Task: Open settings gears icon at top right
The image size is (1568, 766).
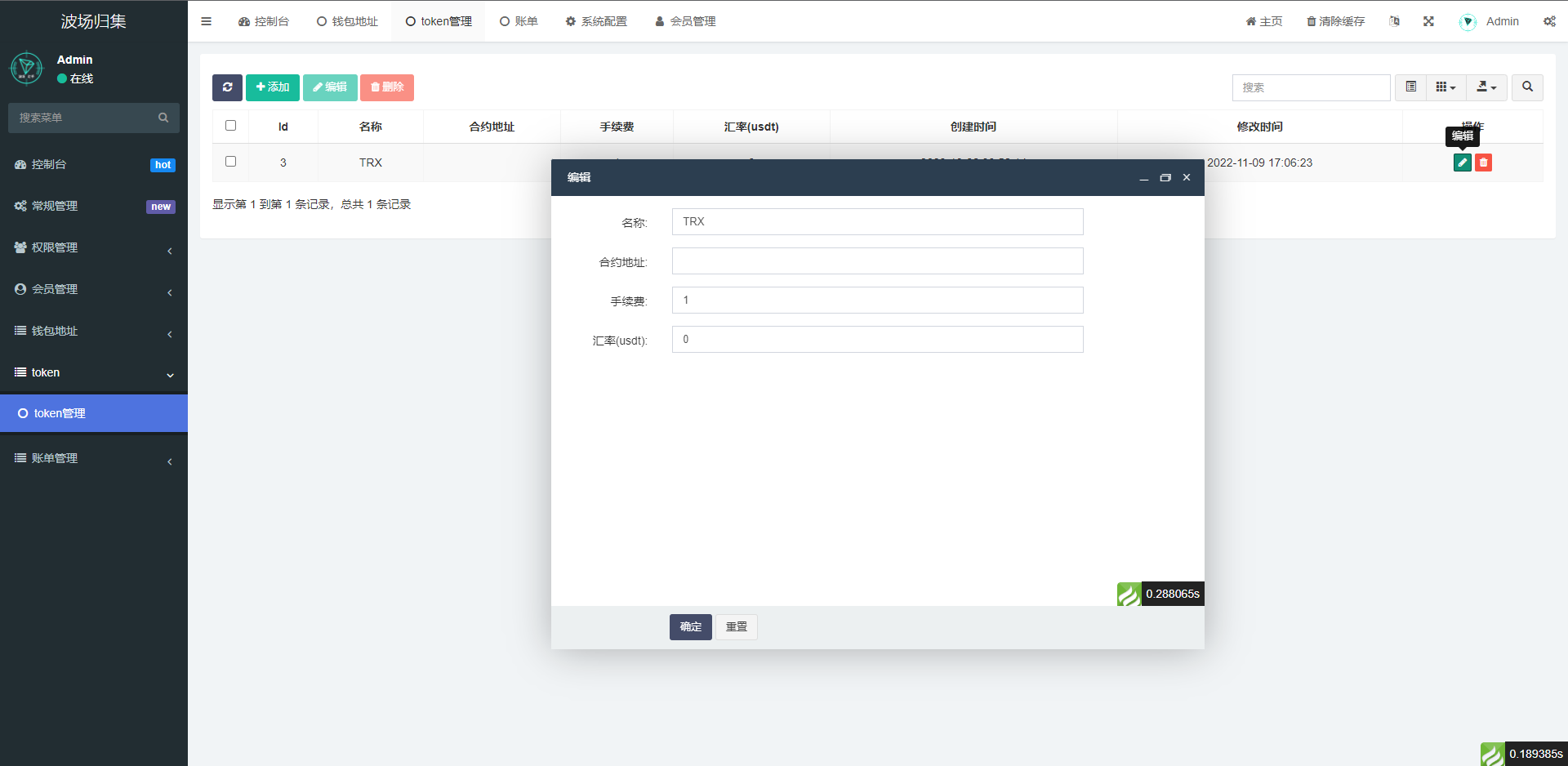Action: 1549,21
